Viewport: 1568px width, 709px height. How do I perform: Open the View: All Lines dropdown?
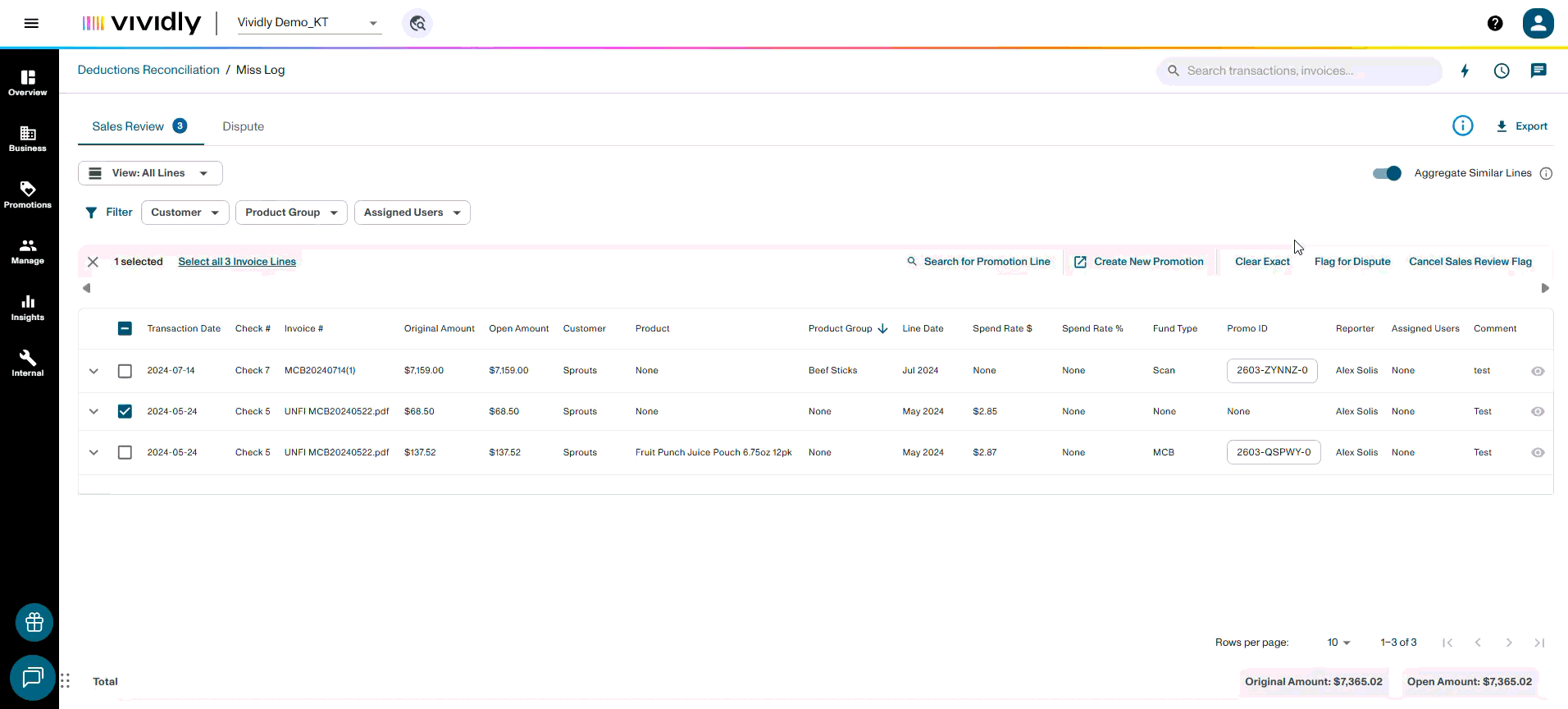coord(150,173)
